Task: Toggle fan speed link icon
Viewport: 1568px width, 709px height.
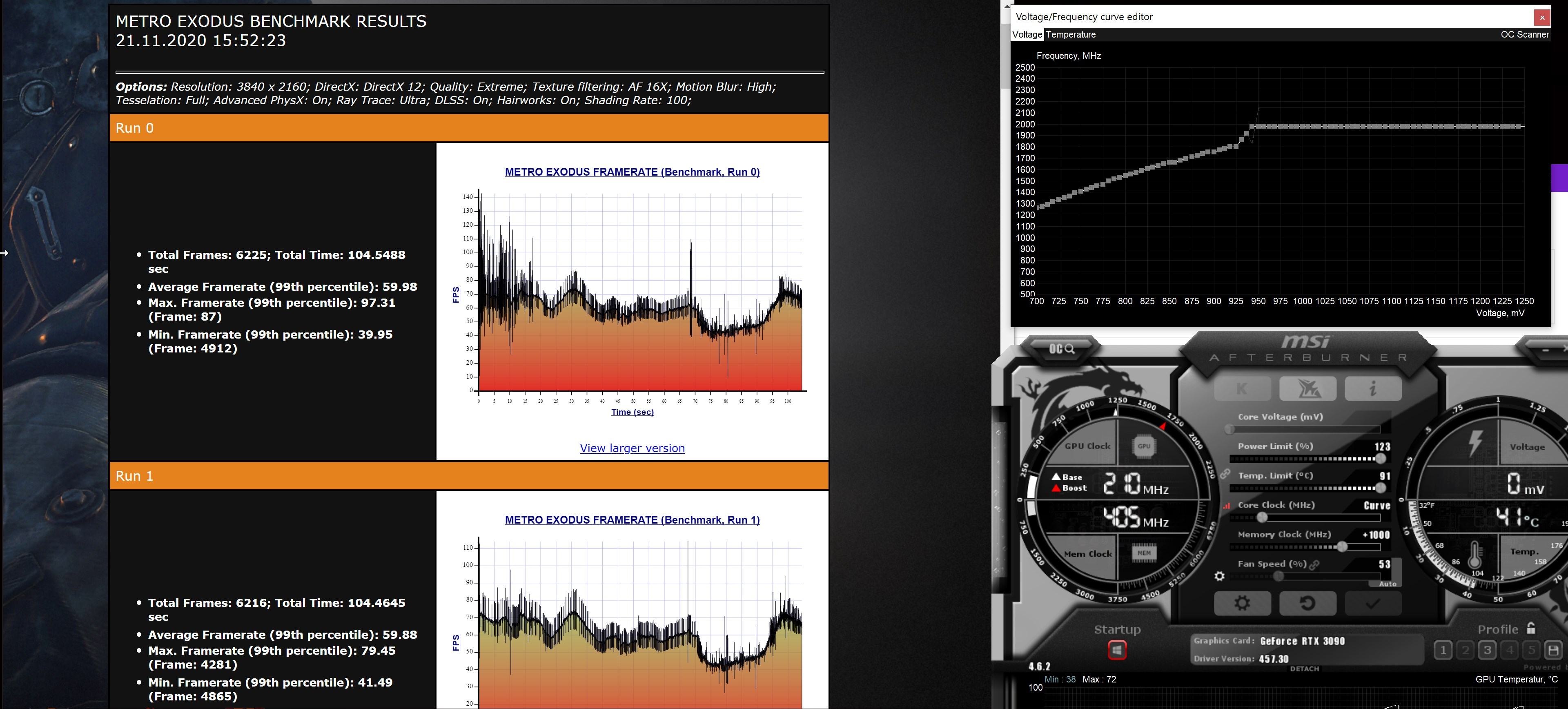Action: [x=1314, y=565]
